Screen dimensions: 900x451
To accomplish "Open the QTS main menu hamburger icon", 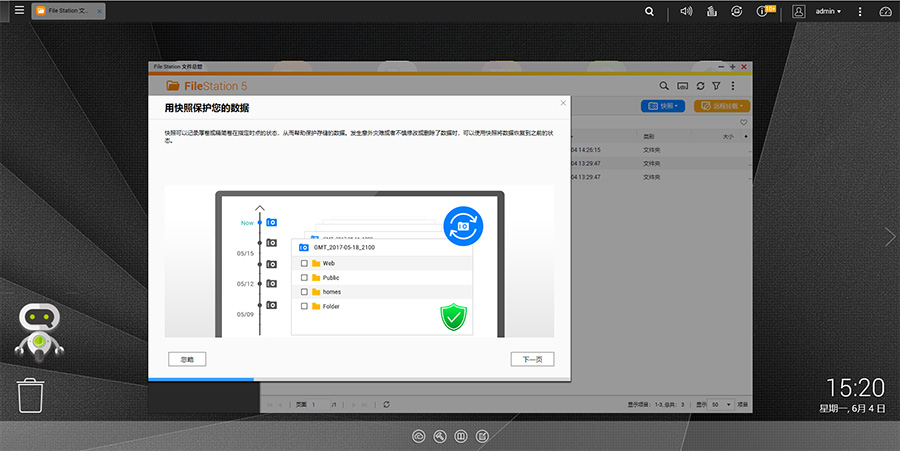I will point(19,11).
